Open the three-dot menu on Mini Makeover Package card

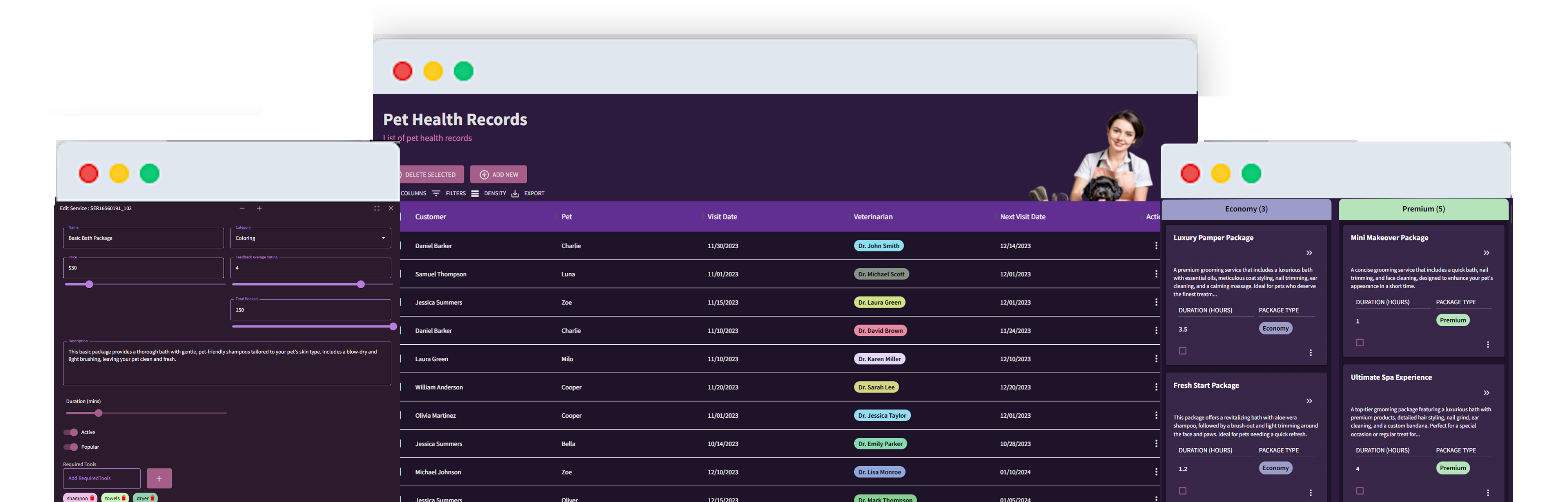pos(1488,345)
